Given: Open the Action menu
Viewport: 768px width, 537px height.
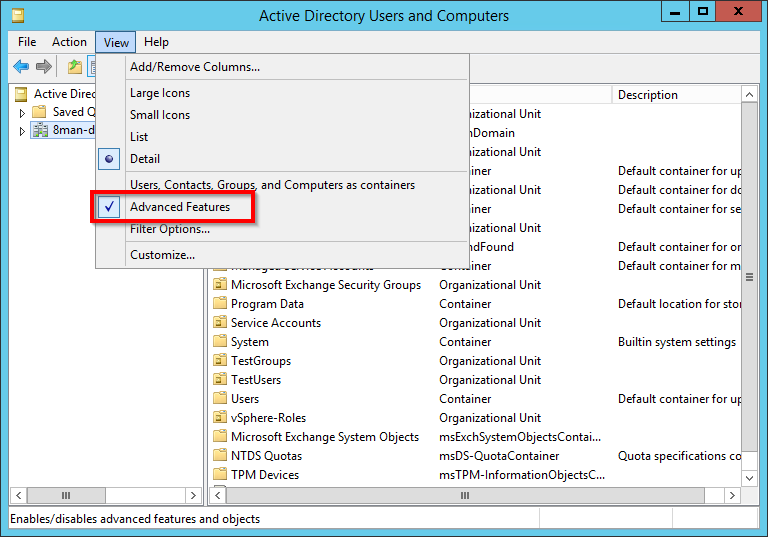Looking at the screenshot, I should tap(69, 42).
